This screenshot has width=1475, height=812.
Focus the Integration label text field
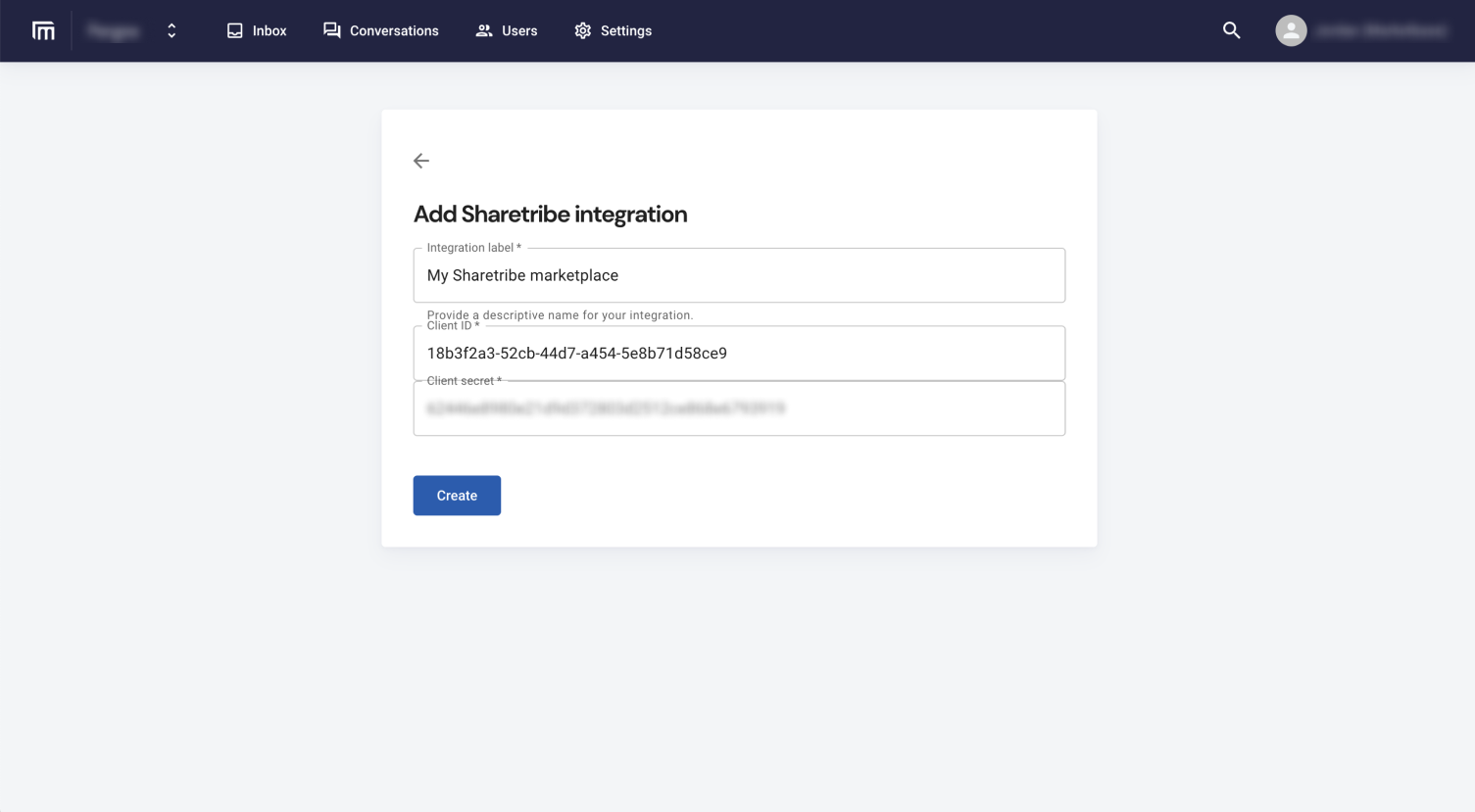point(739,276)
